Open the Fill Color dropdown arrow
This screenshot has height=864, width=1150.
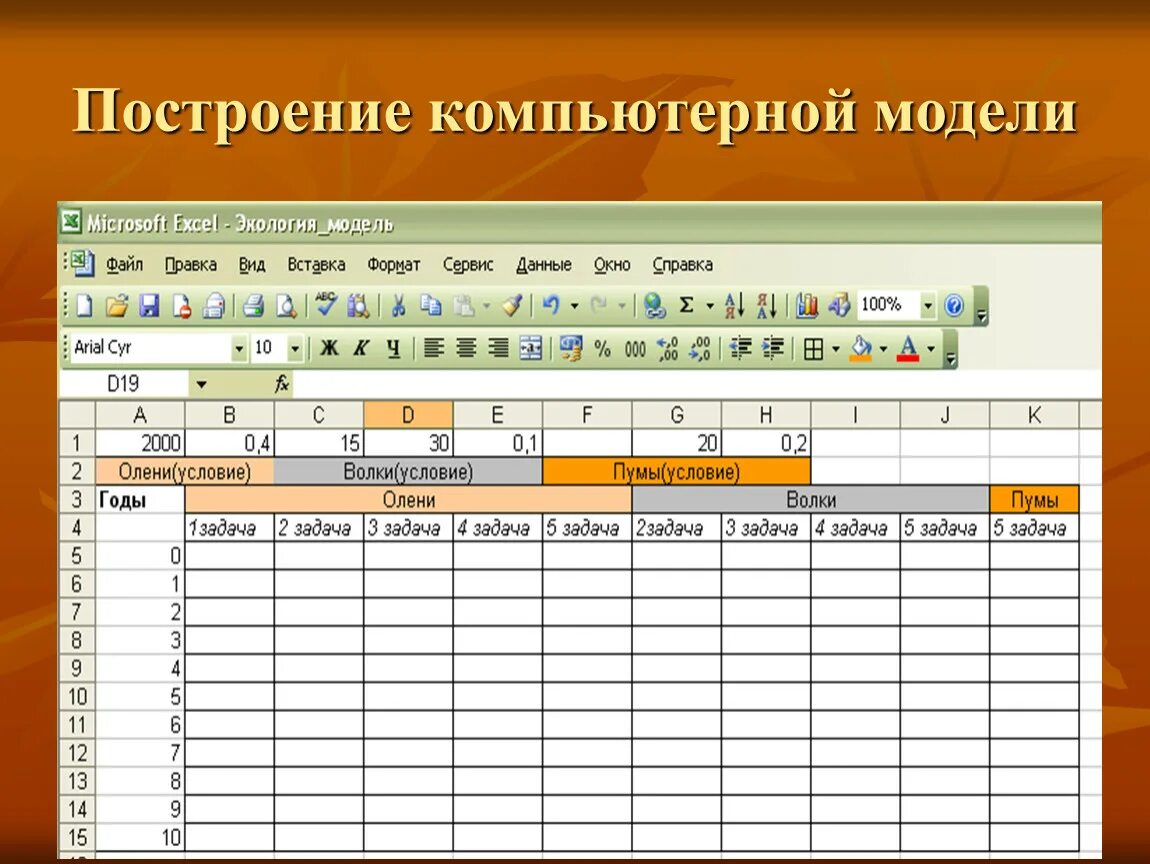[x=883, y=349]
